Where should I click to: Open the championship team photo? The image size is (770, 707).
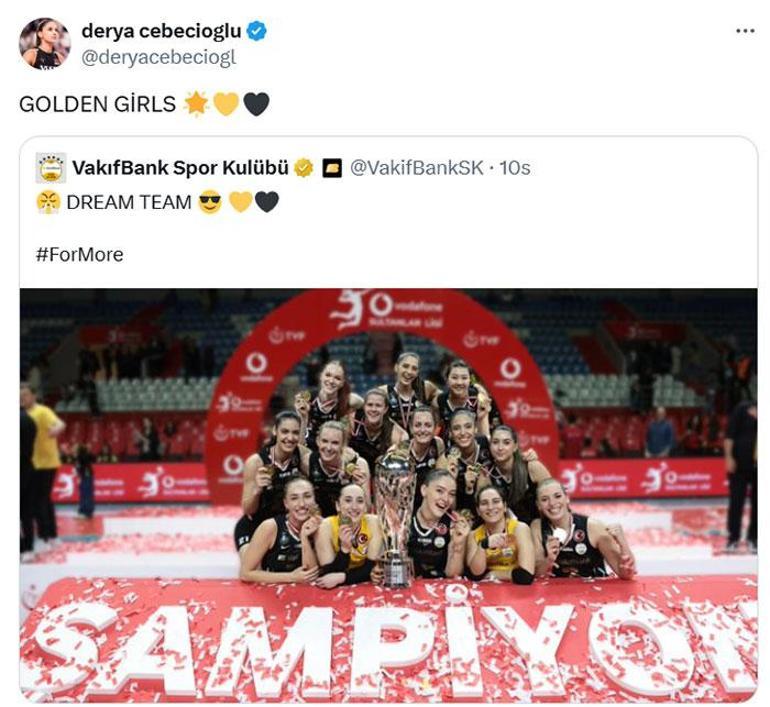pyautogui.click(x=388, y=495)
